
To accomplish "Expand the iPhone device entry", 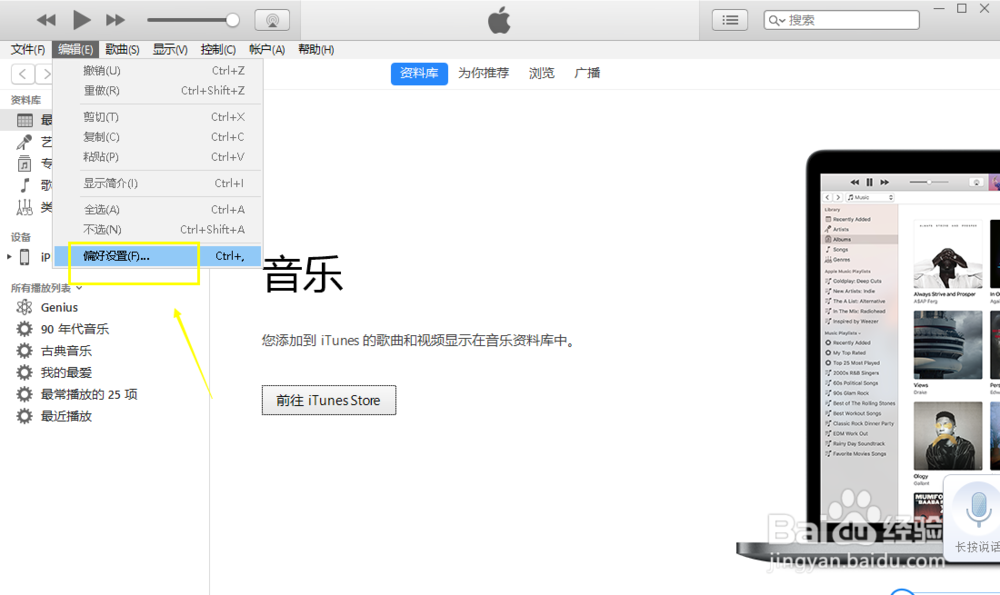I will 9,257.
